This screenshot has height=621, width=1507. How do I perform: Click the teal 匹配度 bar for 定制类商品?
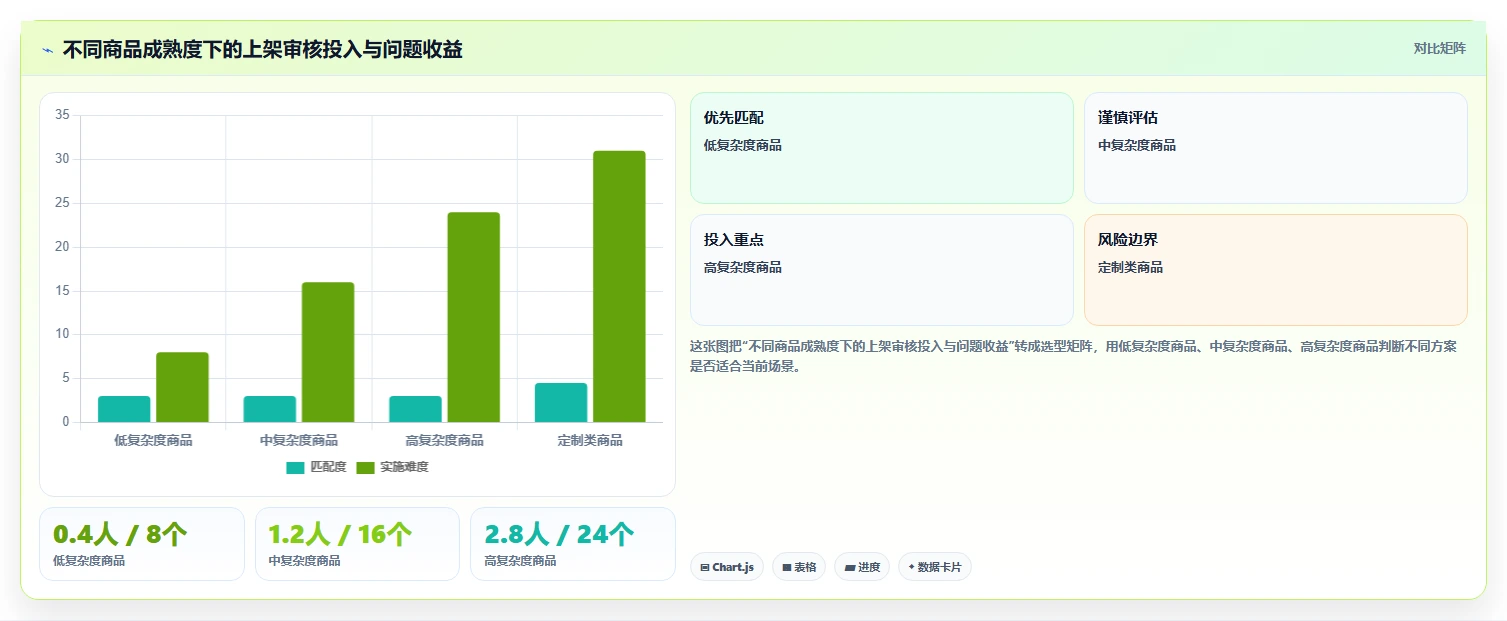[x=561, y=402]
